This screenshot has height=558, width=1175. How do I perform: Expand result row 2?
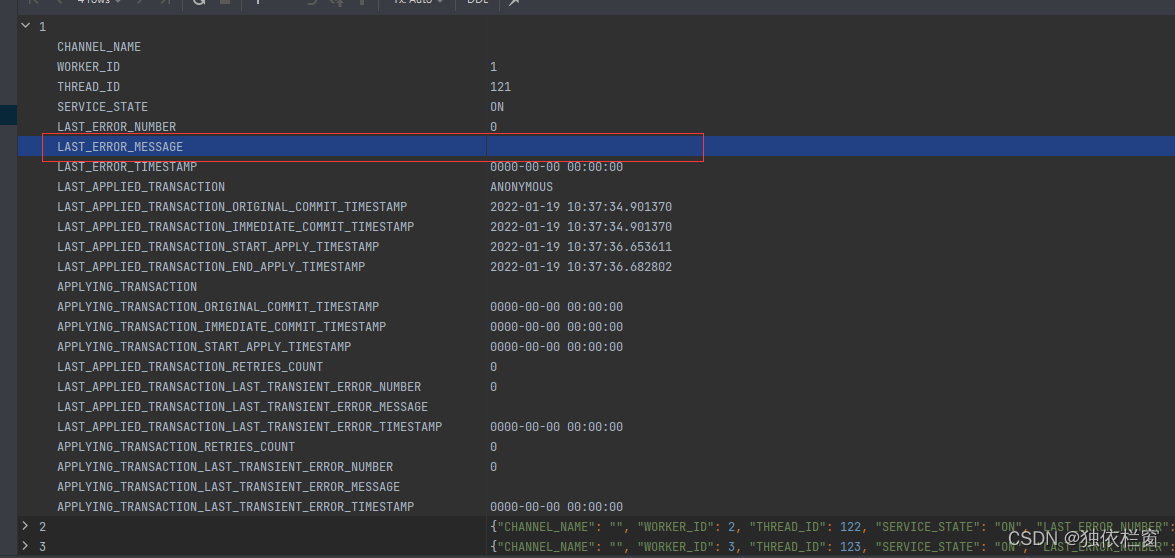click(25, 526)
